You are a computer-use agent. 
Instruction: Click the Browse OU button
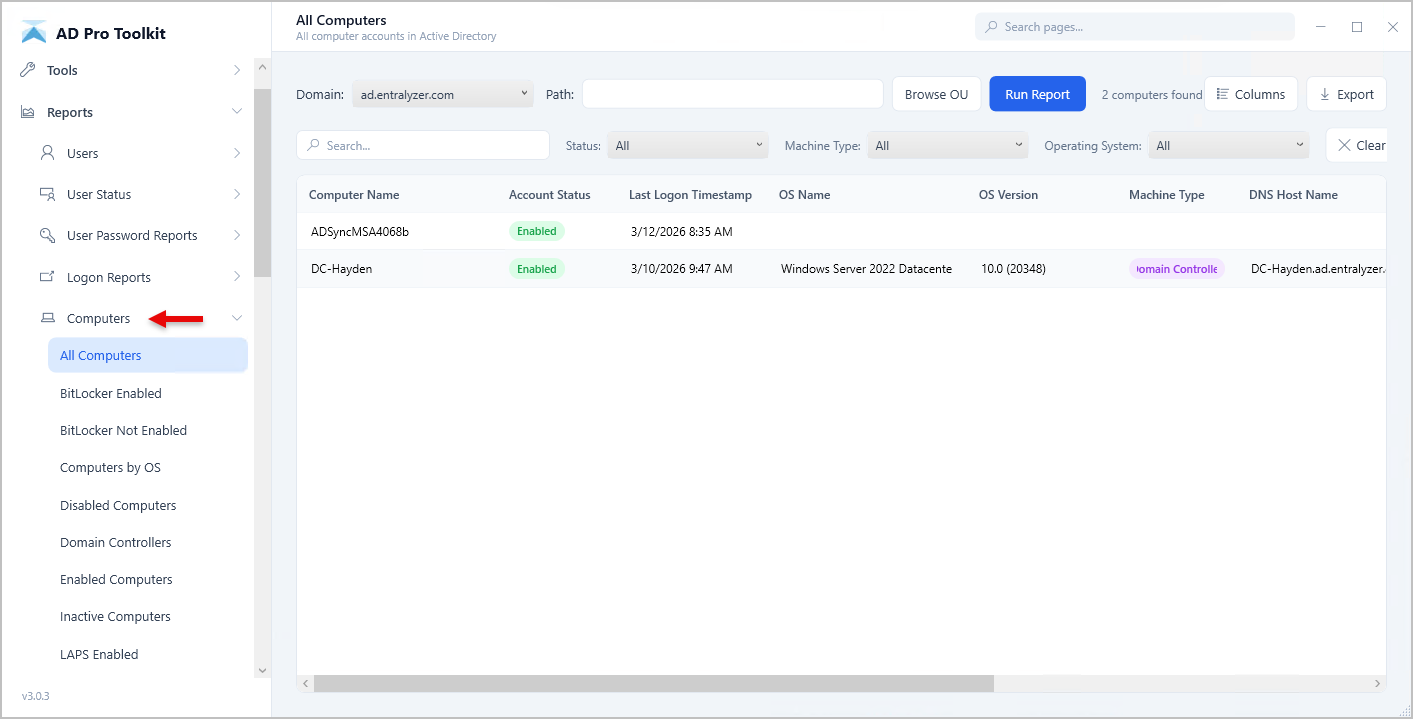click(936, 93)
